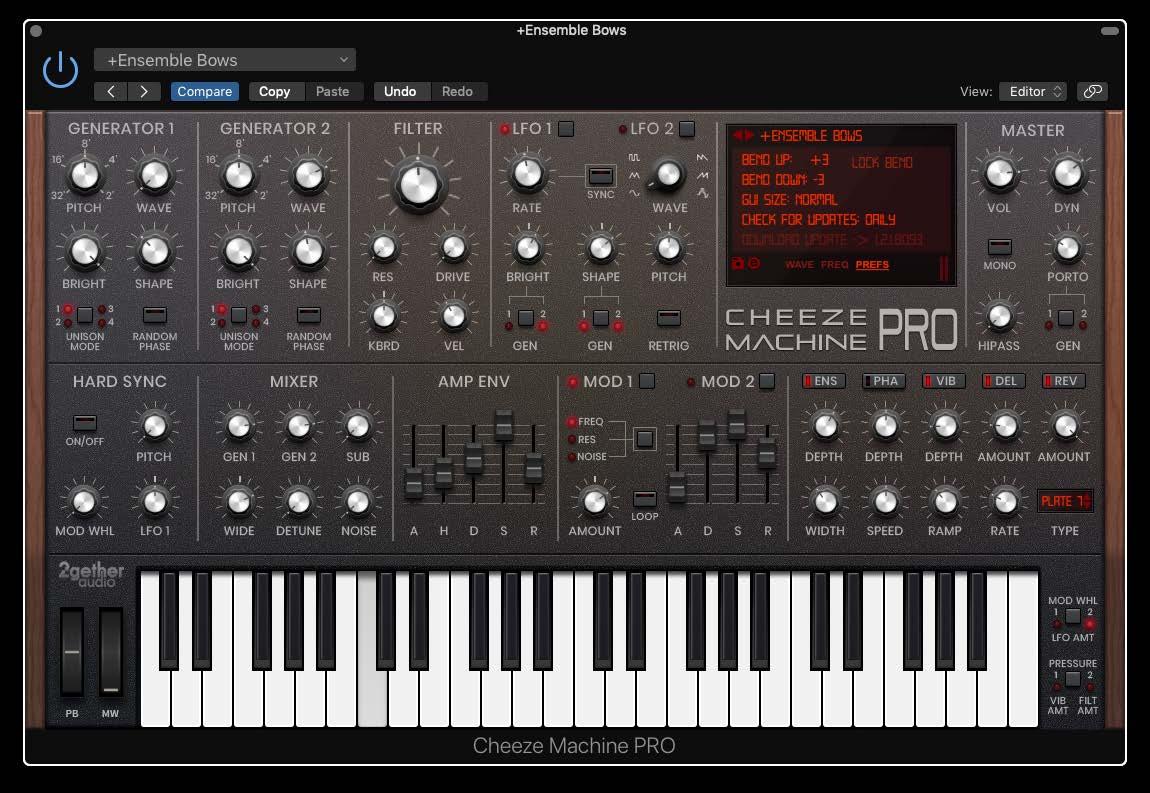Click the PB pitch bend wheel
This screenshot has height=793, width=1150.
coord(72,651)
